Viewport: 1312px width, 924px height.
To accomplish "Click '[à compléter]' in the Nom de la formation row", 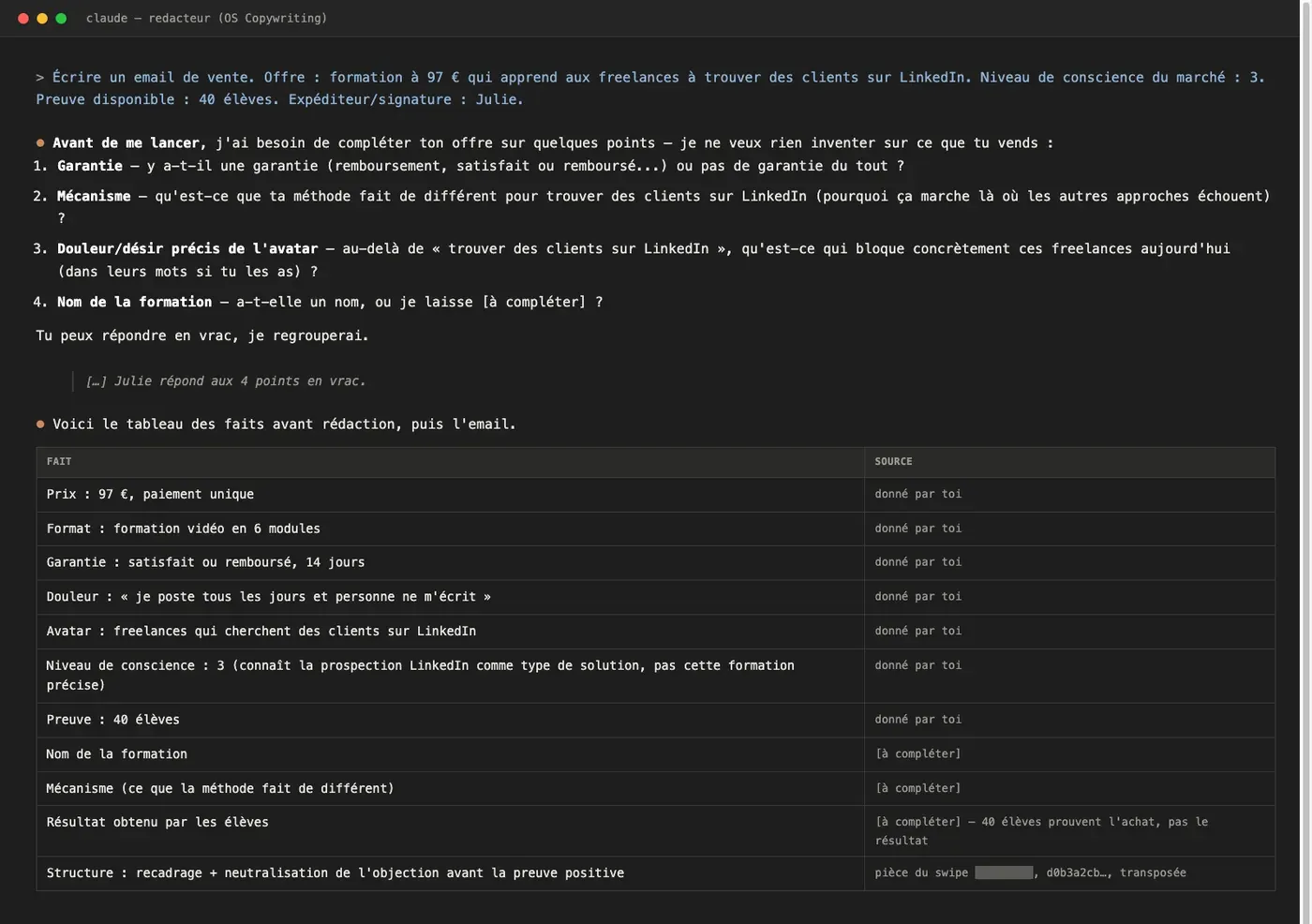I will pyautogui.click(x=918, y=754).
